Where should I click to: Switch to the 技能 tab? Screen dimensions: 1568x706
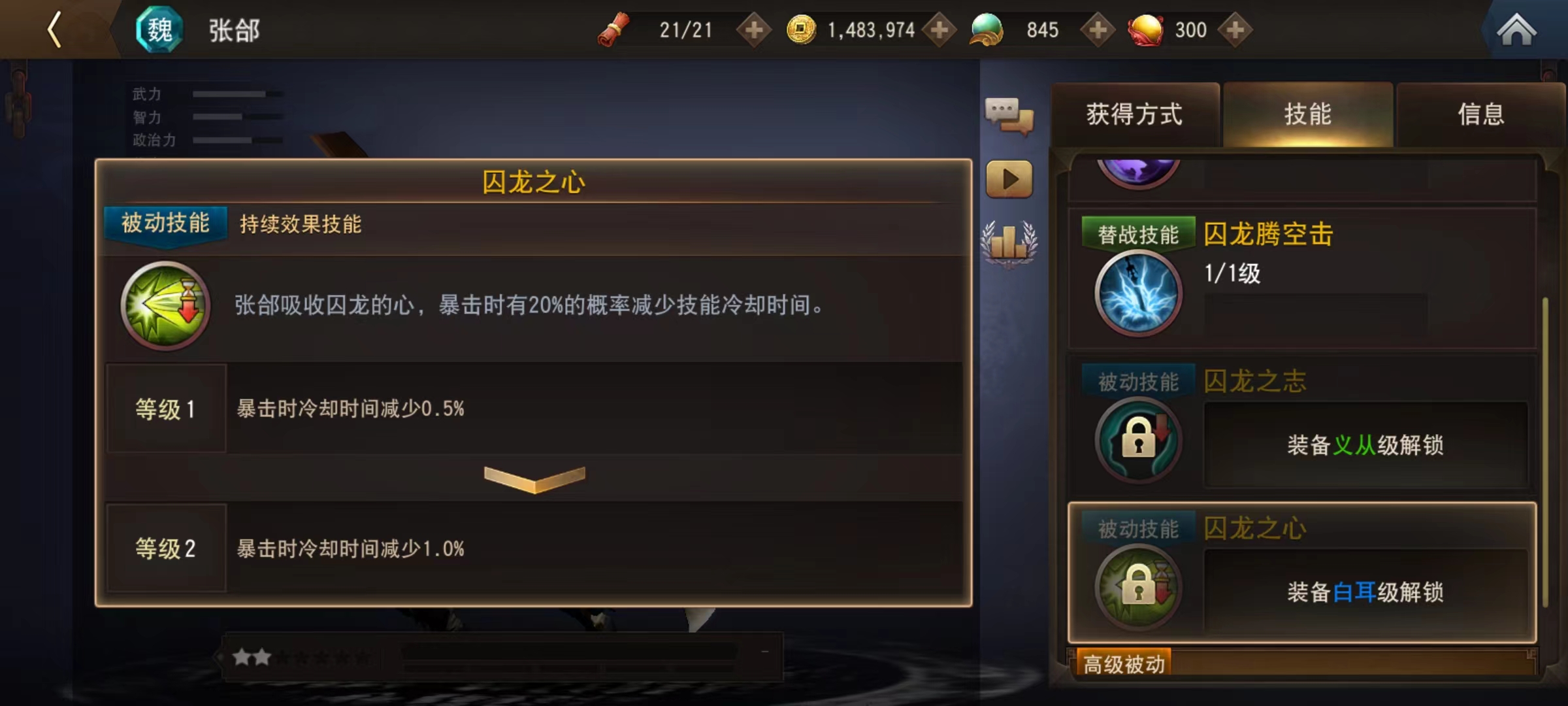[x=1308, y=114]
